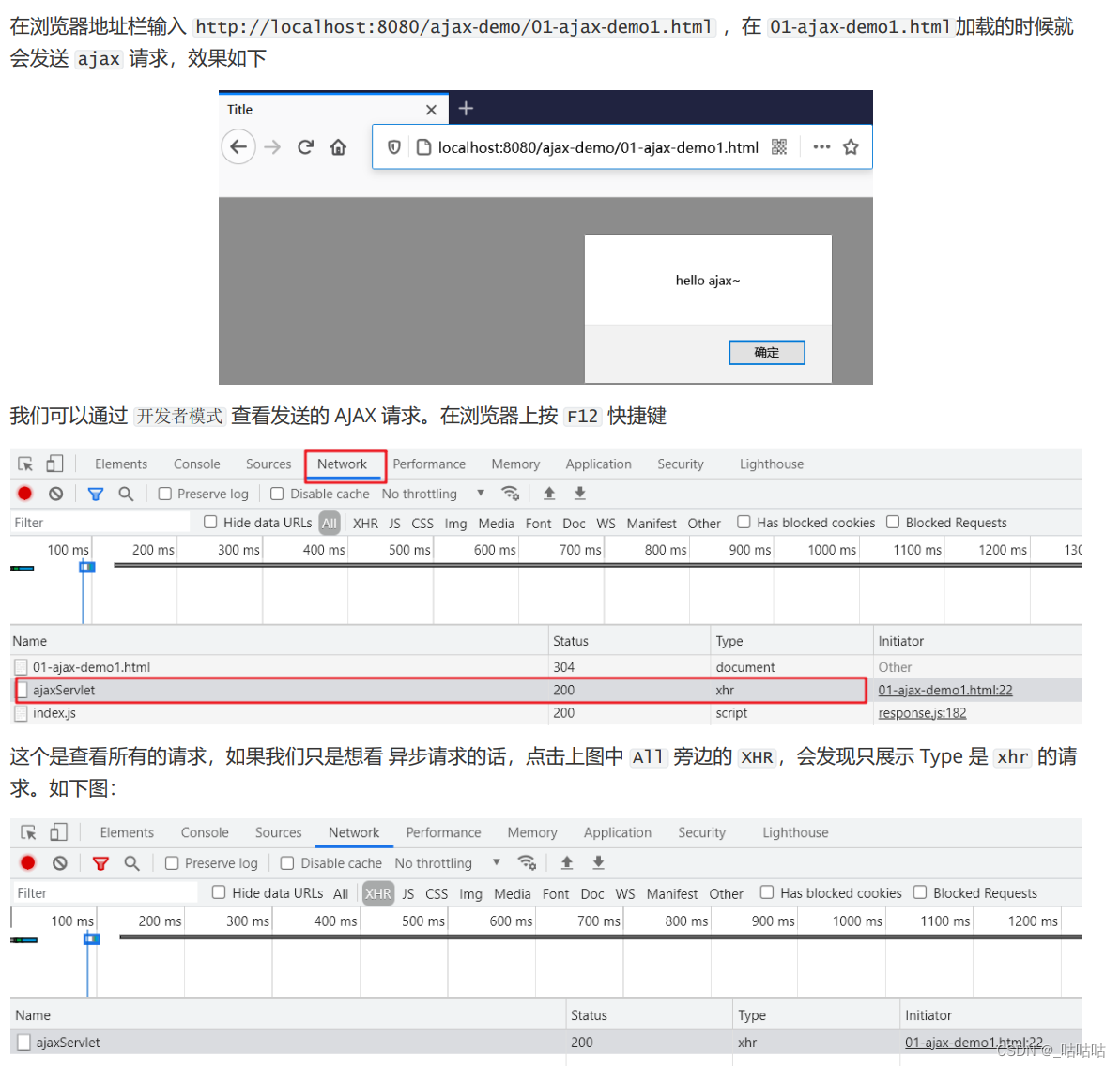This screenshot has width=1120, height=1066.
Task: Toggle the red filter funnel icon
Action: (100, 863)
